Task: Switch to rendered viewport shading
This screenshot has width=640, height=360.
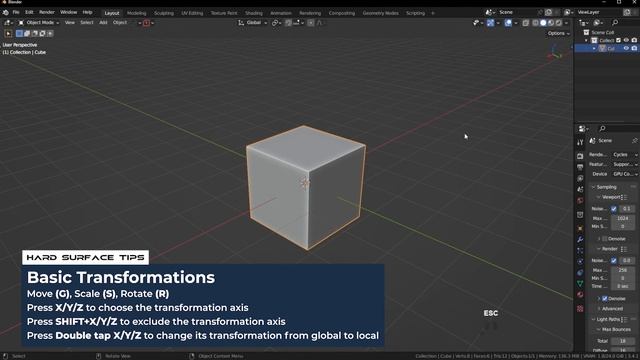Action: pos(559,23)
